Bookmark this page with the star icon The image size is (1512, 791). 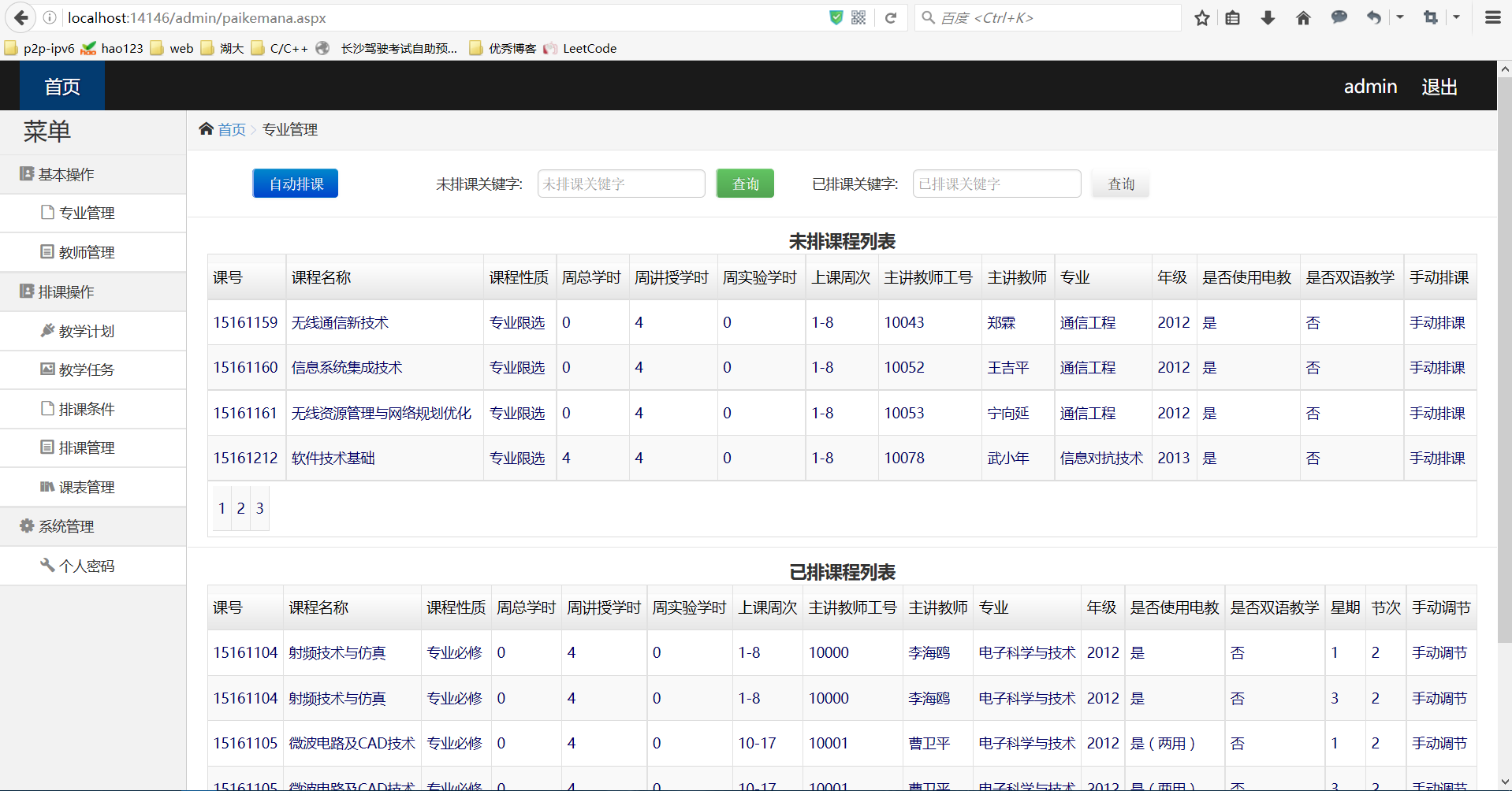(1201, 17)
